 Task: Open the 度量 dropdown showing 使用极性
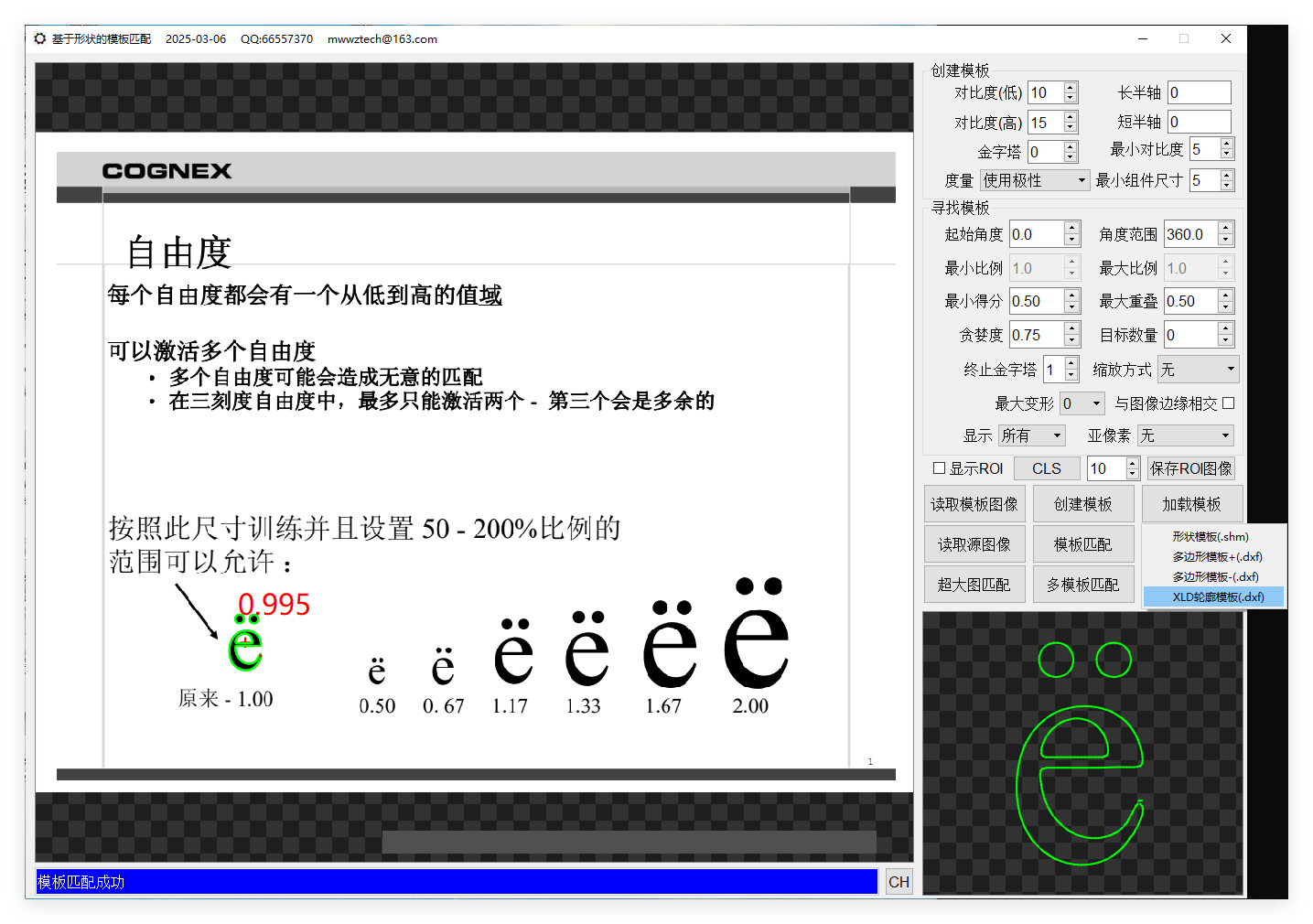pyautogui.click(x=1035, y=179)
